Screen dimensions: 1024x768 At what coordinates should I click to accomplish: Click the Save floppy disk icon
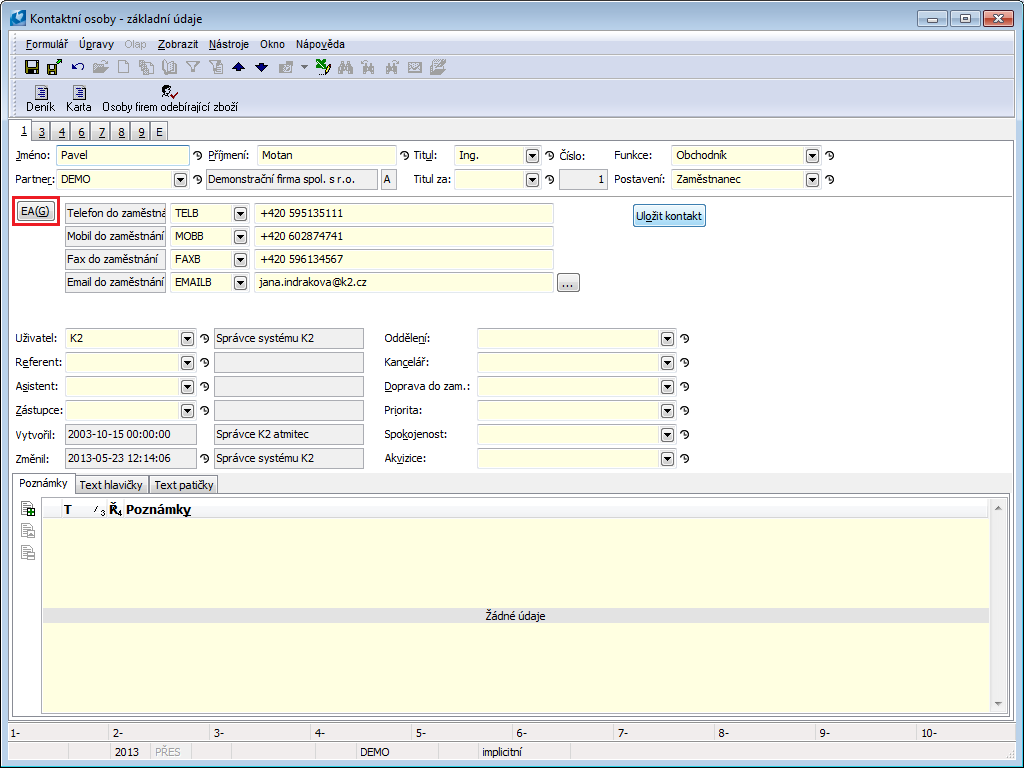[32, 67]
